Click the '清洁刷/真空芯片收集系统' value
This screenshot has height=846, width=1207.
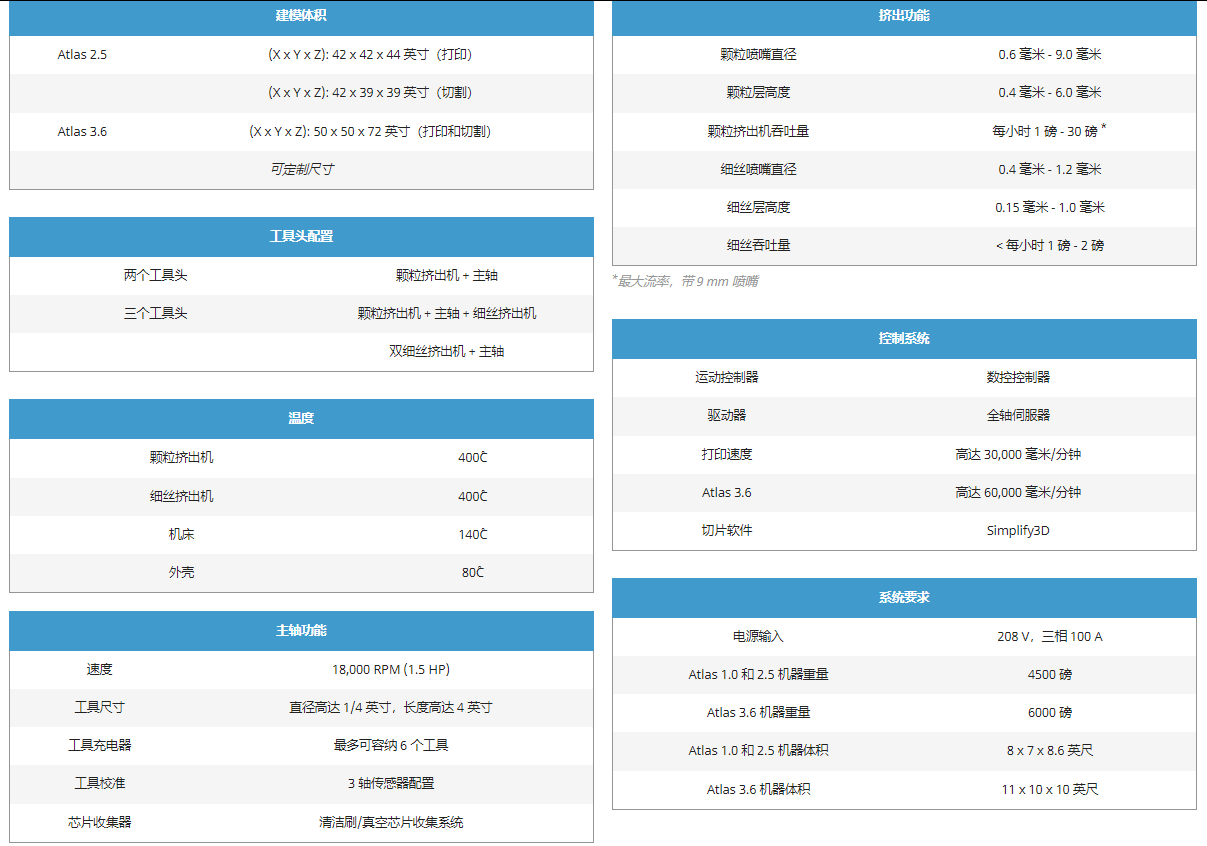(391, 822)
